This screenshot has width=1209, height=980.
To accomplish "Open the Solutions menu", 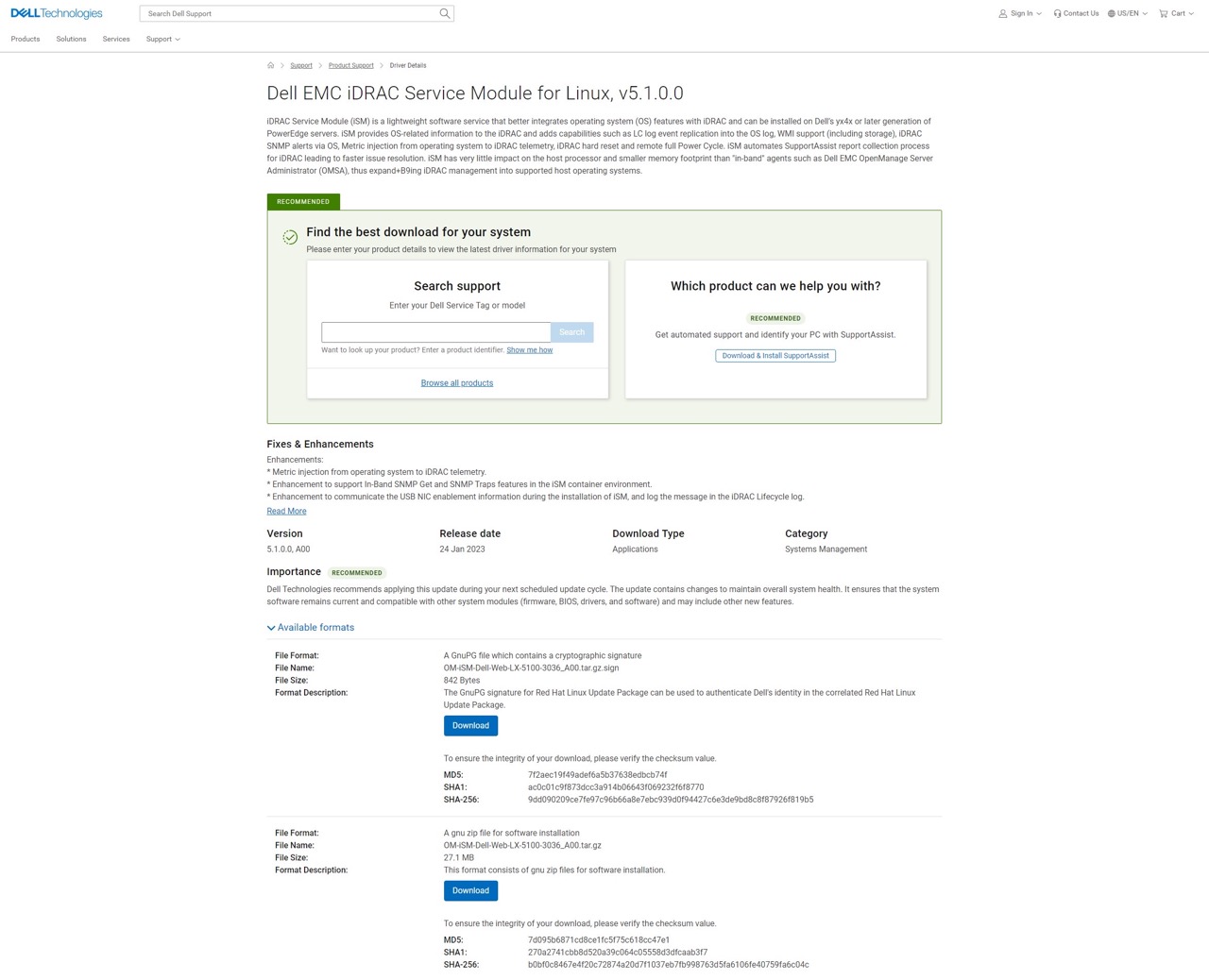I will (x=71, y=39).
